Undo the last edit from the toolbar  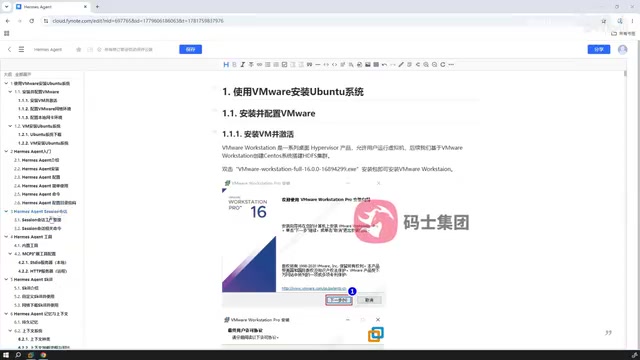tap(384, 64)
